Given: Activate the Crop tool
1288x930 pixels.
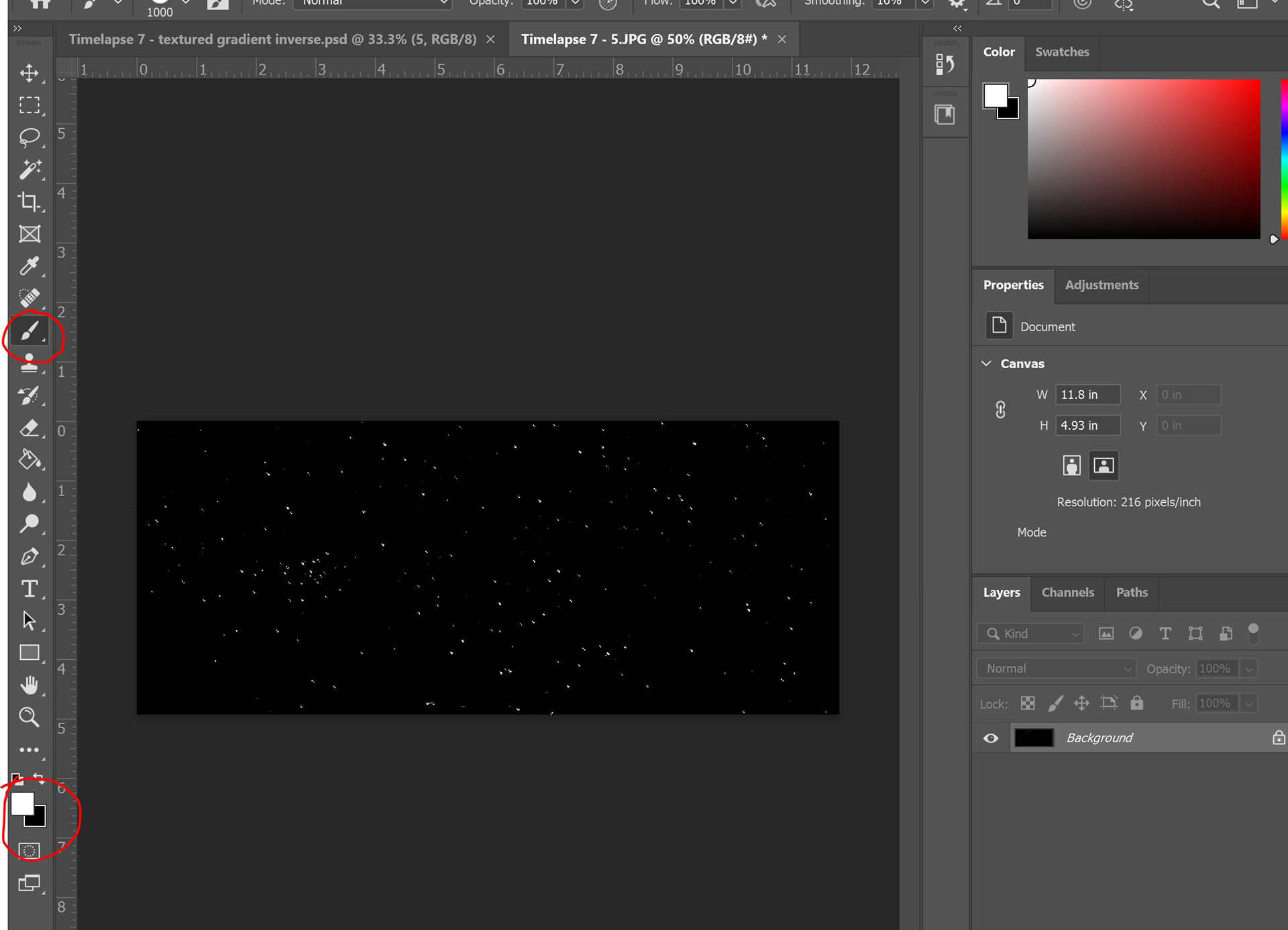Looking at the screenshot, I should 29,201.
